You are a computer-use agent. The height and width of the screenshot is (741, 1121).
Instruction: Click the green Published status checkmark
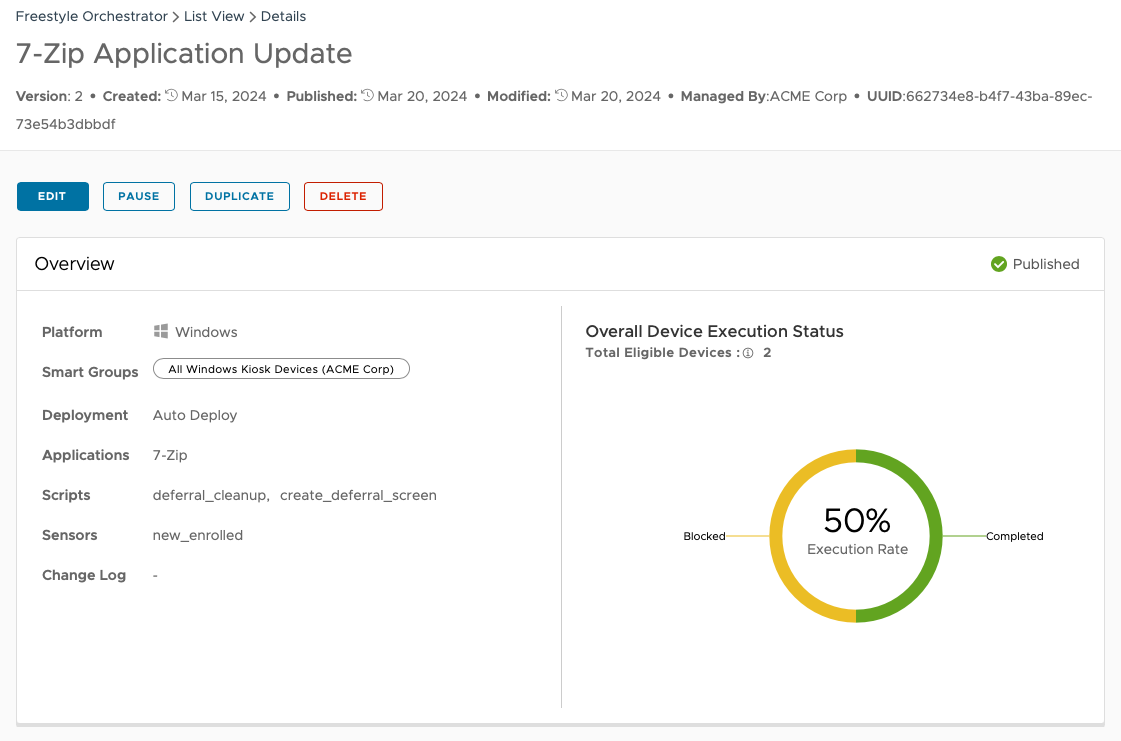click(998, 264)
